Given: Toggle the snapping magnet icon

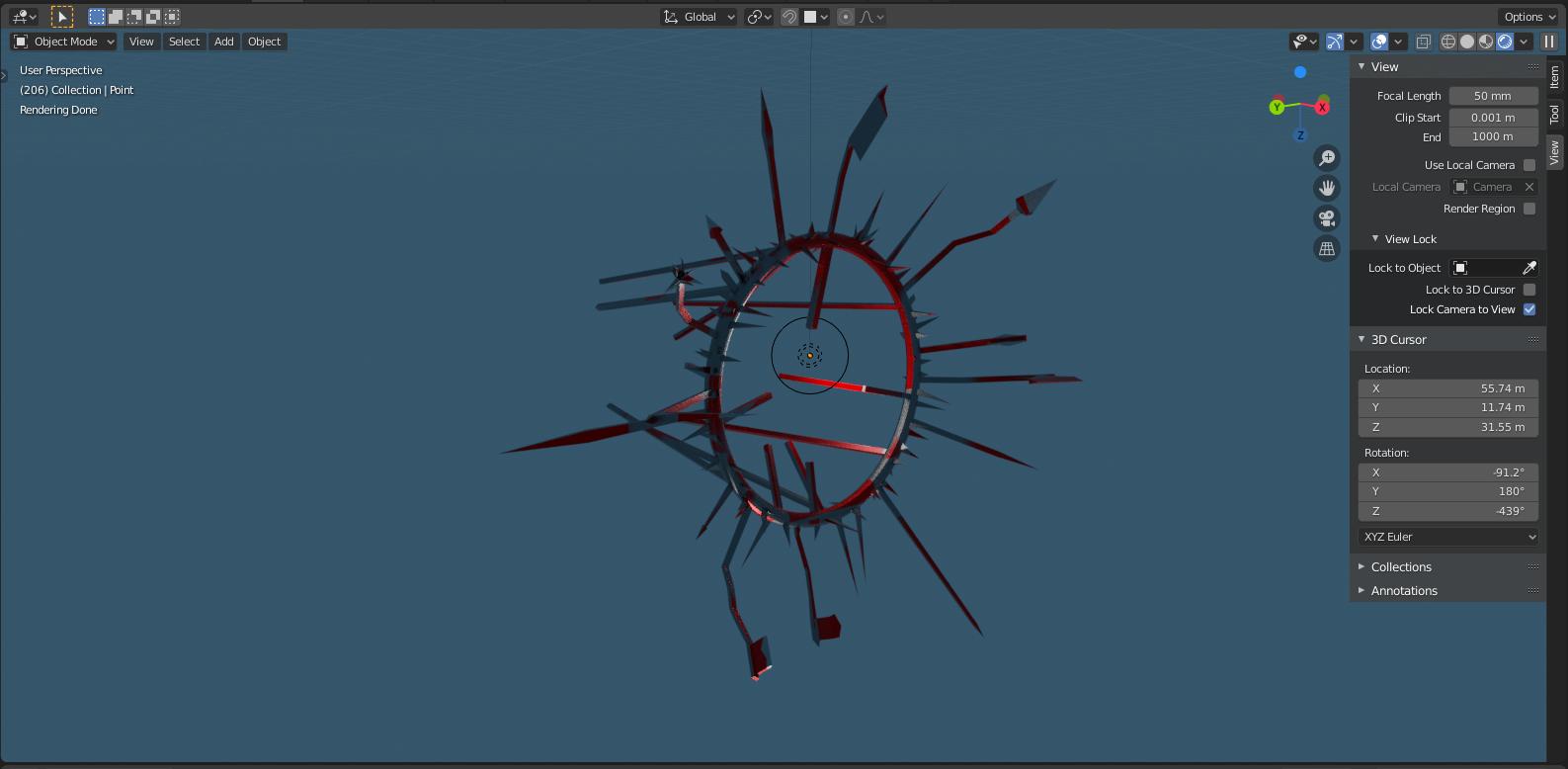Looking at the screenshot, I should pos(789,17).
